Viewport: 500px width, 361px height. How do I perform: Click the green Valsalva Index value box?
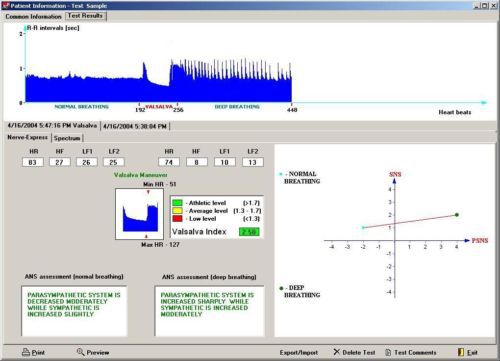point(249,232)
